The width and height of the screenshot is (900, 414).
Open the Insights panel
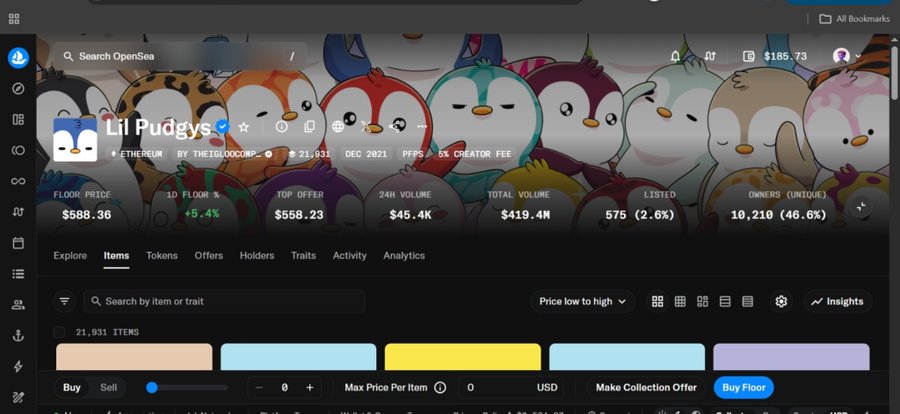[837, 301]
